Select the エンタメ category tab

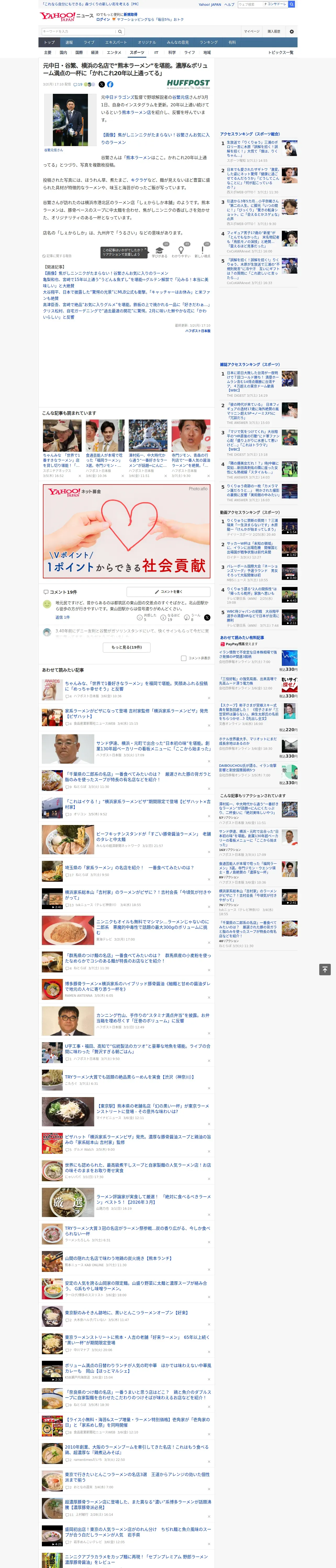[114, 52]
